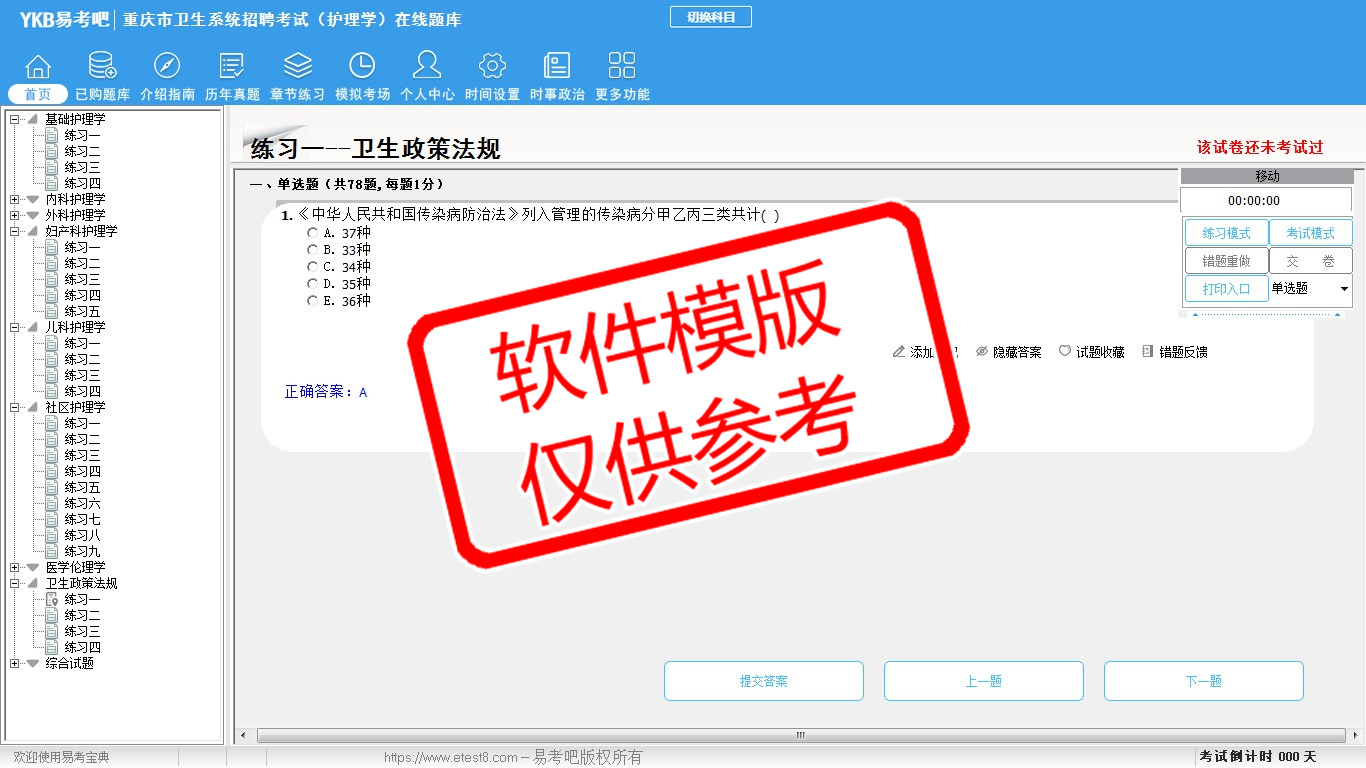This screenshot has width=1366, height=768.
Task: Select answer option A. 37种
Action: tap(313, 233)
